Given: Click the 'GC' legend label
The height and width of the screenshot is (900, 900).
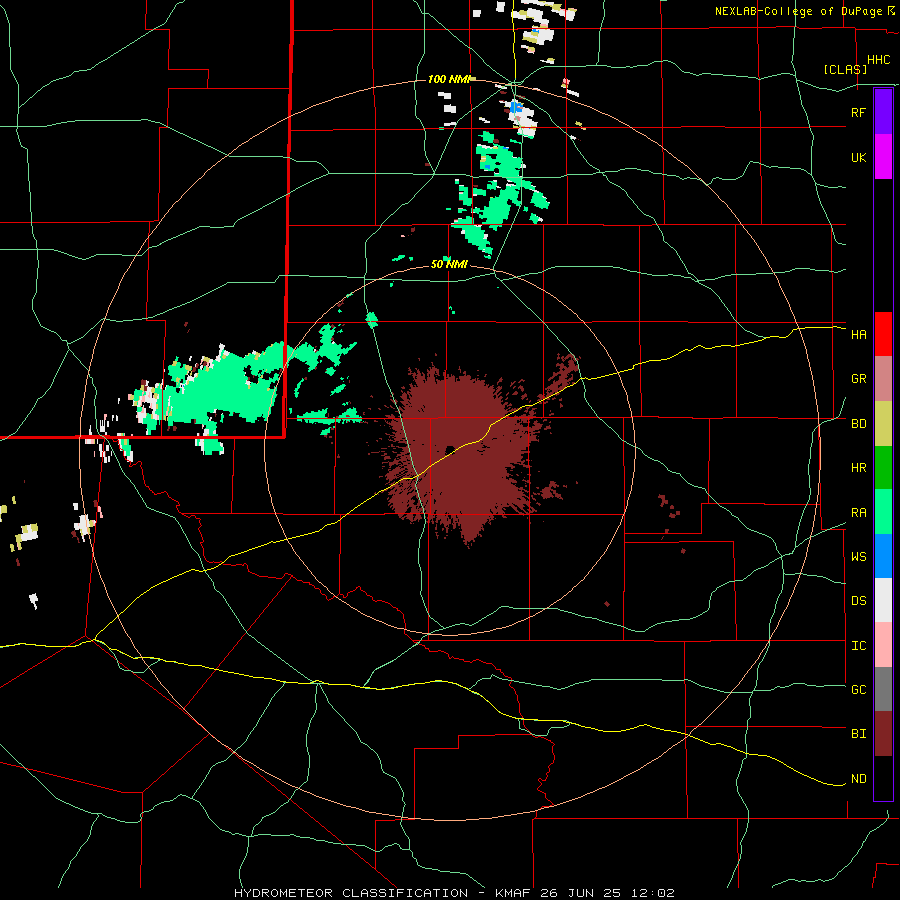Looking at the screenshot, I should (x=858, y=689).
